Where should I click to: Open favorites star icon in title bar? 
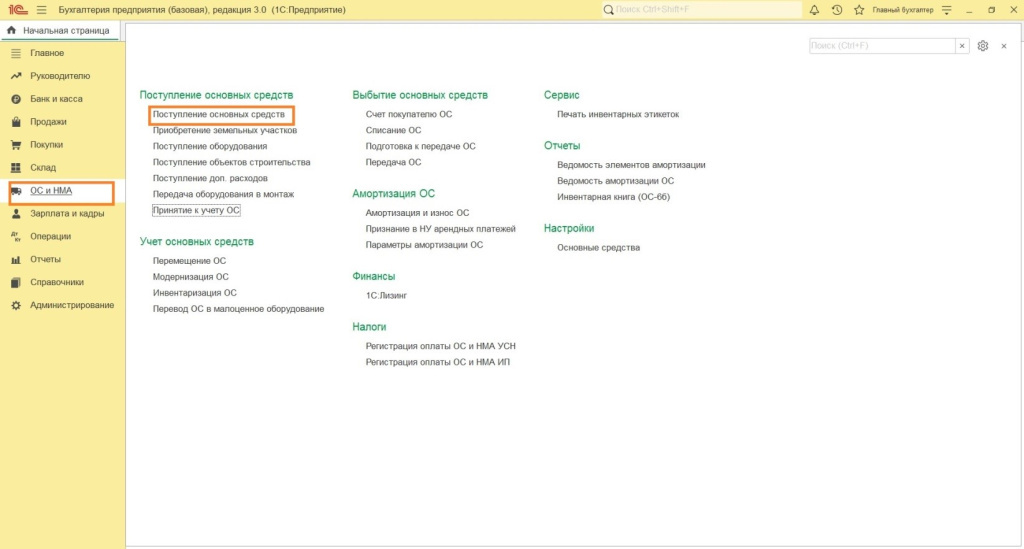coord(858,10)
